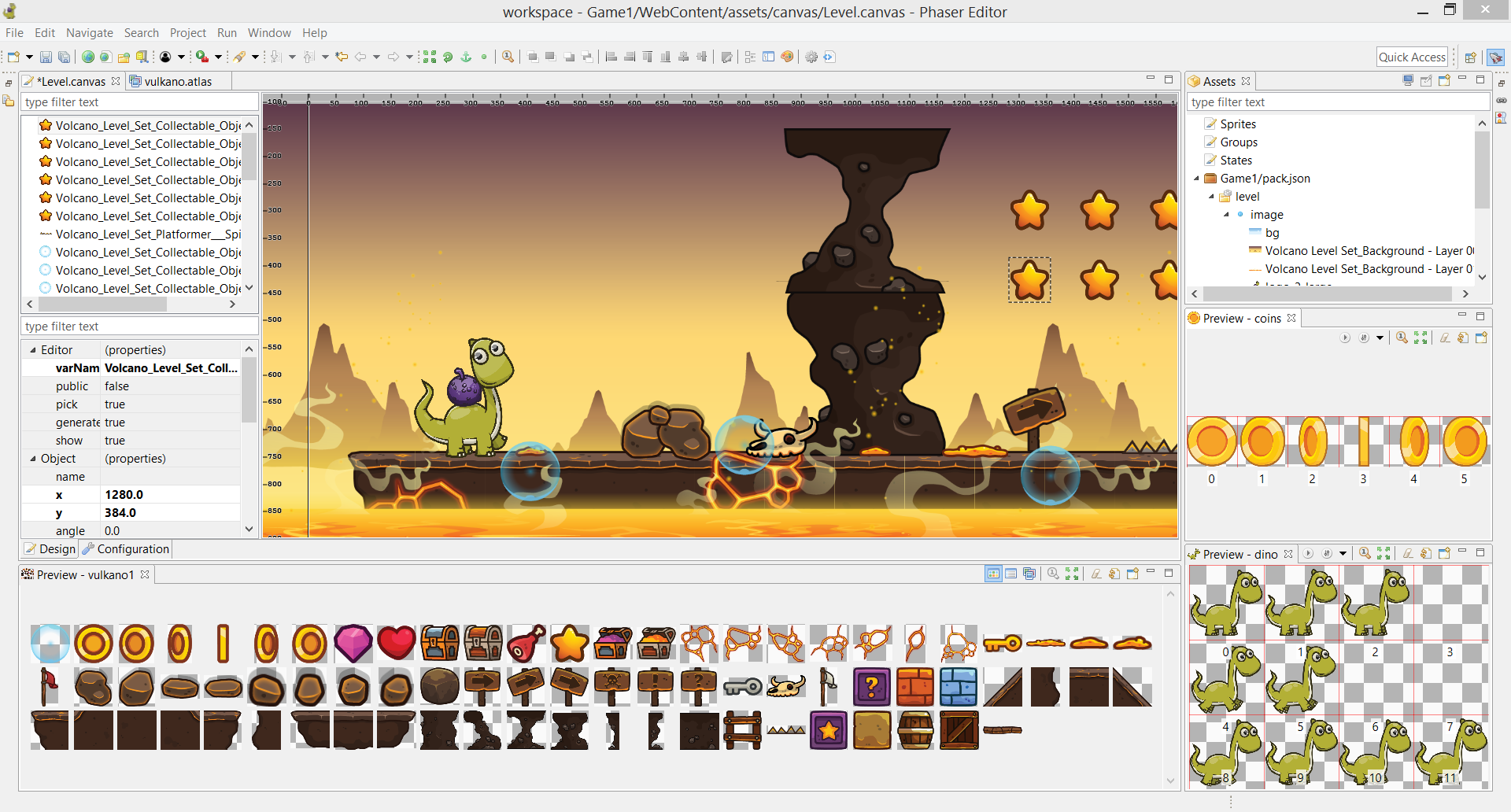The image size is (1511, 812).
Task: Click the Save icon in toolbar
Action: 46,57
